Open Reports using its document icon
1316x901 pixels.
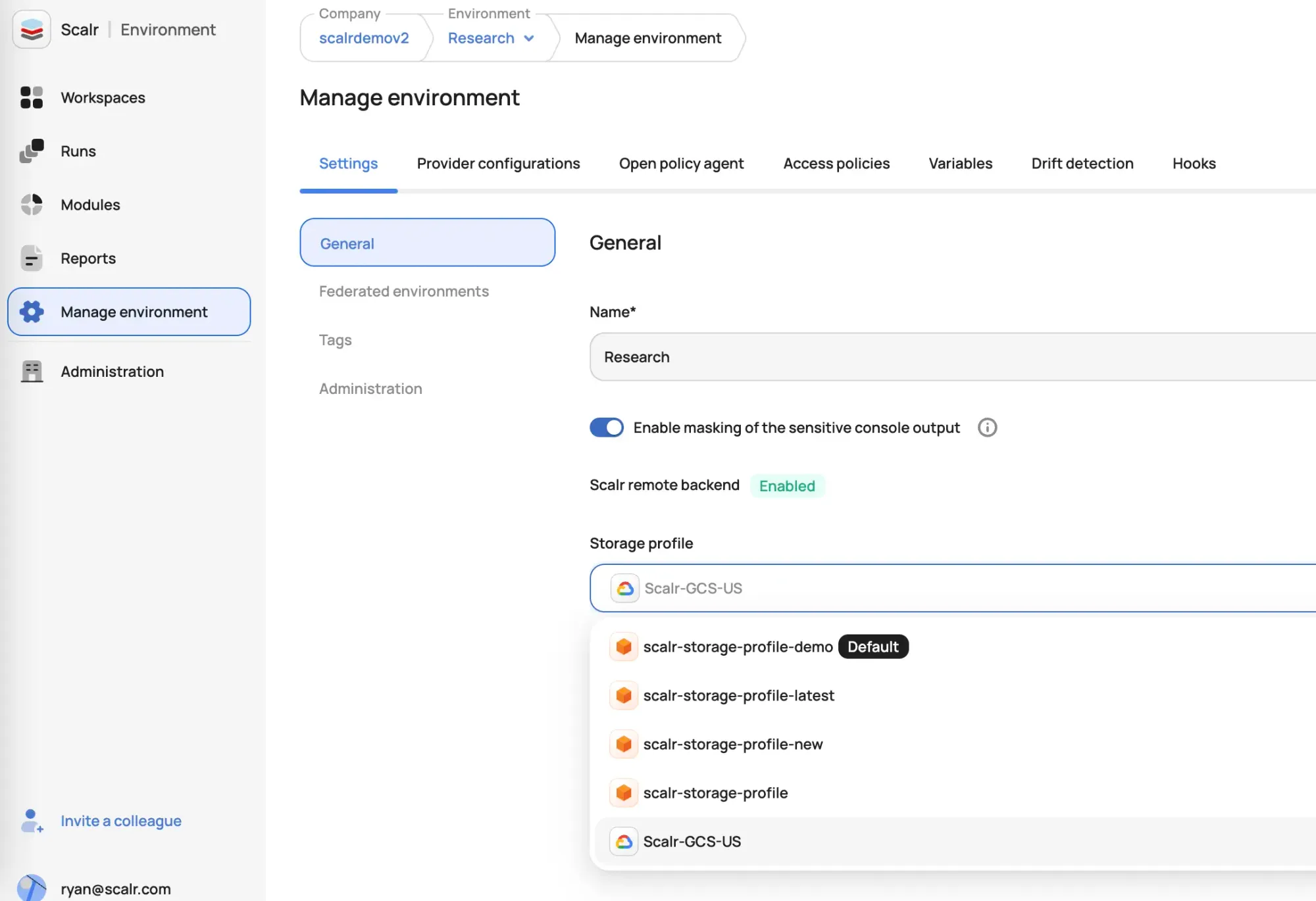point(32,258)
